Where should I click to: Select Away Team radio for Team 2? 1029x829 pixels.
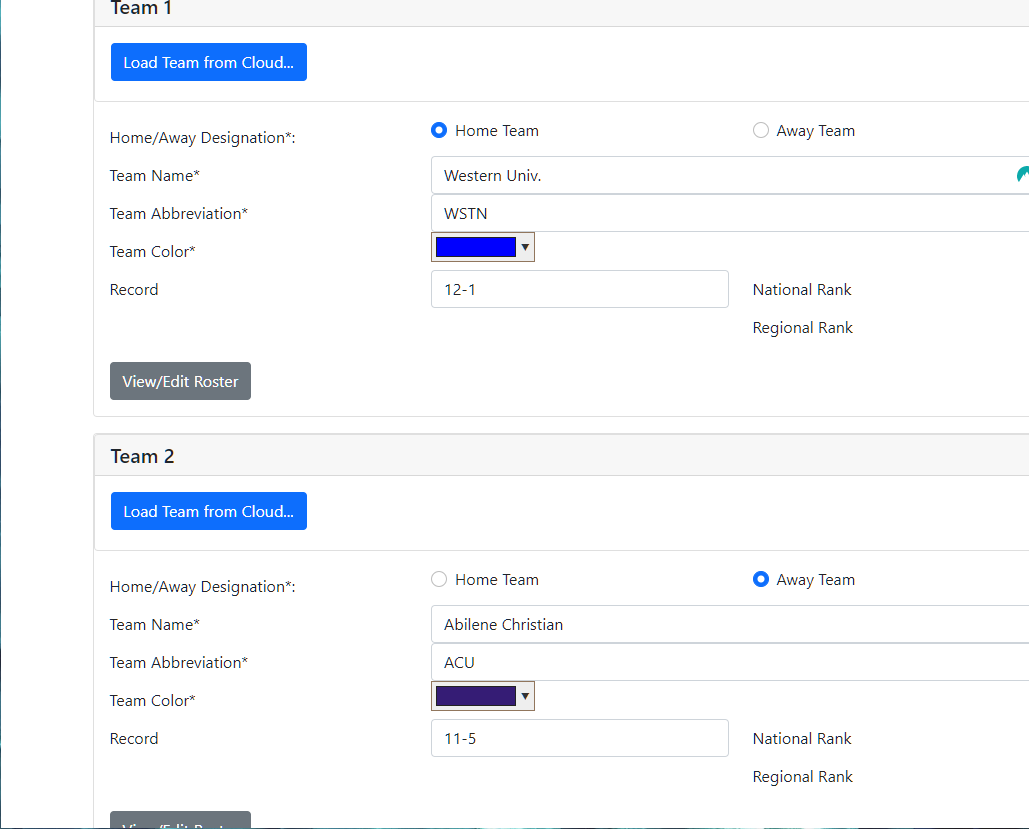pyautogui.click(x=761, y=579)
